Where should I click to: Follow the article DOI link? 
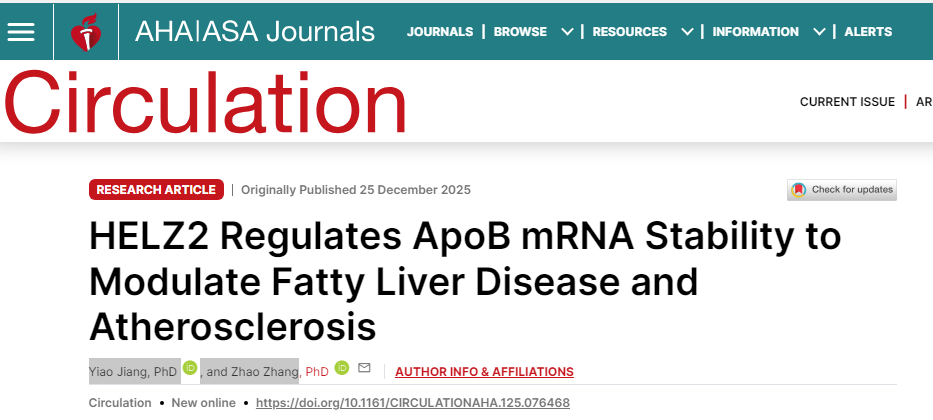click(x=413, y=403)
